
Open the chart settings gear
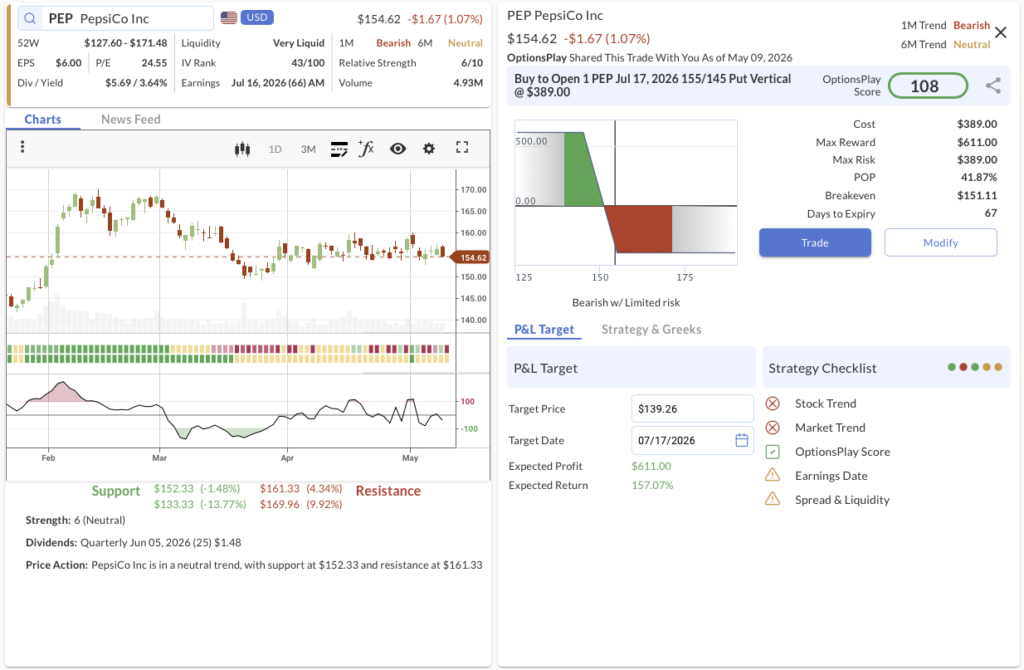[428, 148]
